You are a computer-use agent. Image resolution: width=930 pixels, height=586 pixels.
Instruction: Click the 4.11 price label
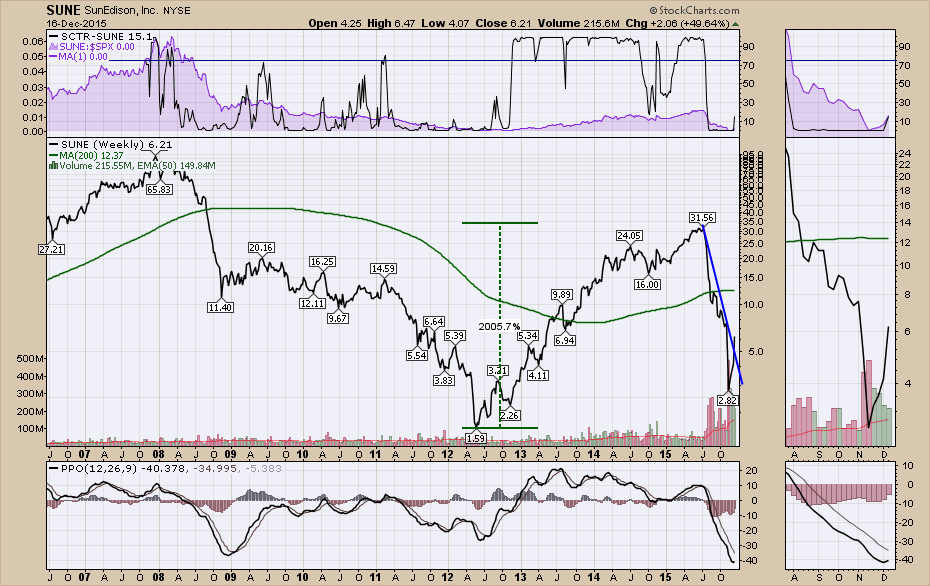(x=537, y=375)
